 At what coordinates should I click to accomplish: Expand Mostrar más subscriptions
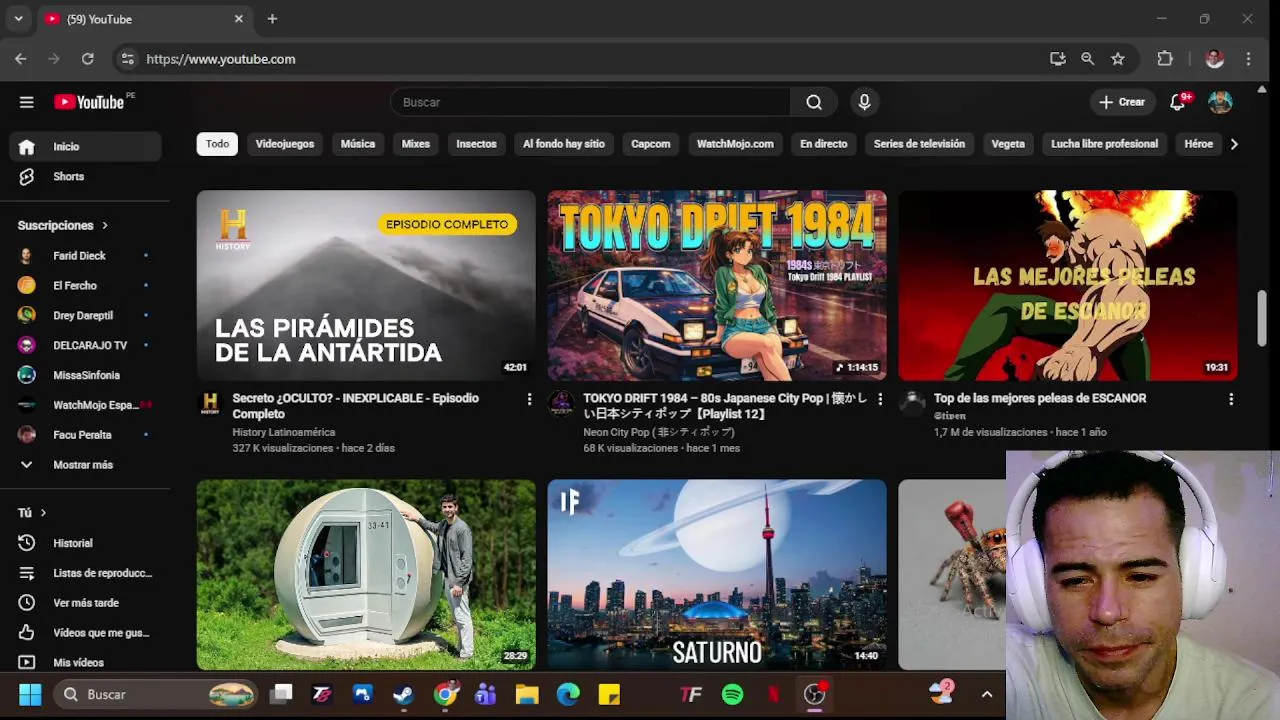click(x=86, y=465)
